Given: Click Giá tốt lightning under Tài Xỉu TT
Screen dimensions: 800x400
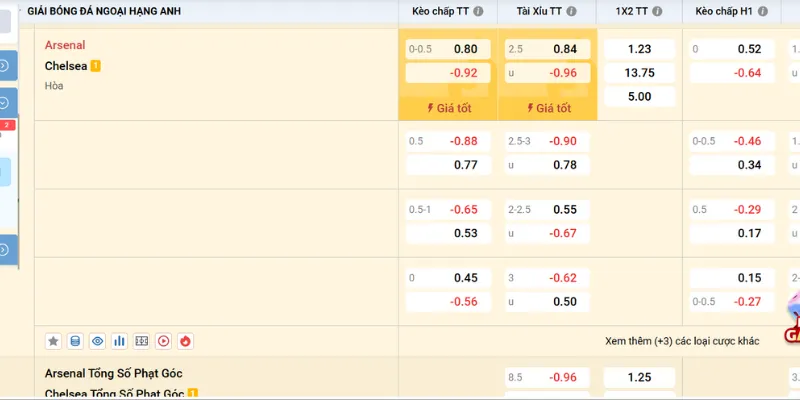Looking at the screenshot, I should tap(548, 108).
